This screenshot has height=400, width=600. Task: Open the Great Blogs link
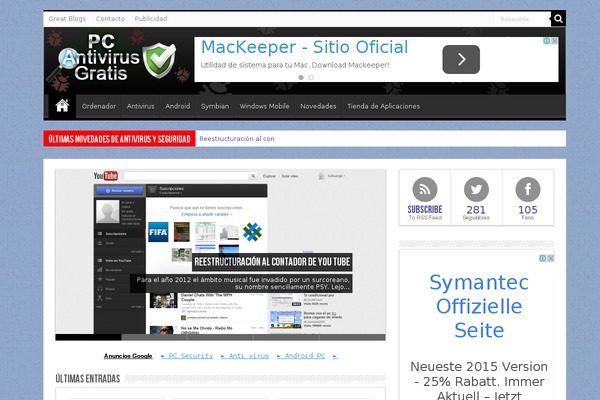coord(67,19)
